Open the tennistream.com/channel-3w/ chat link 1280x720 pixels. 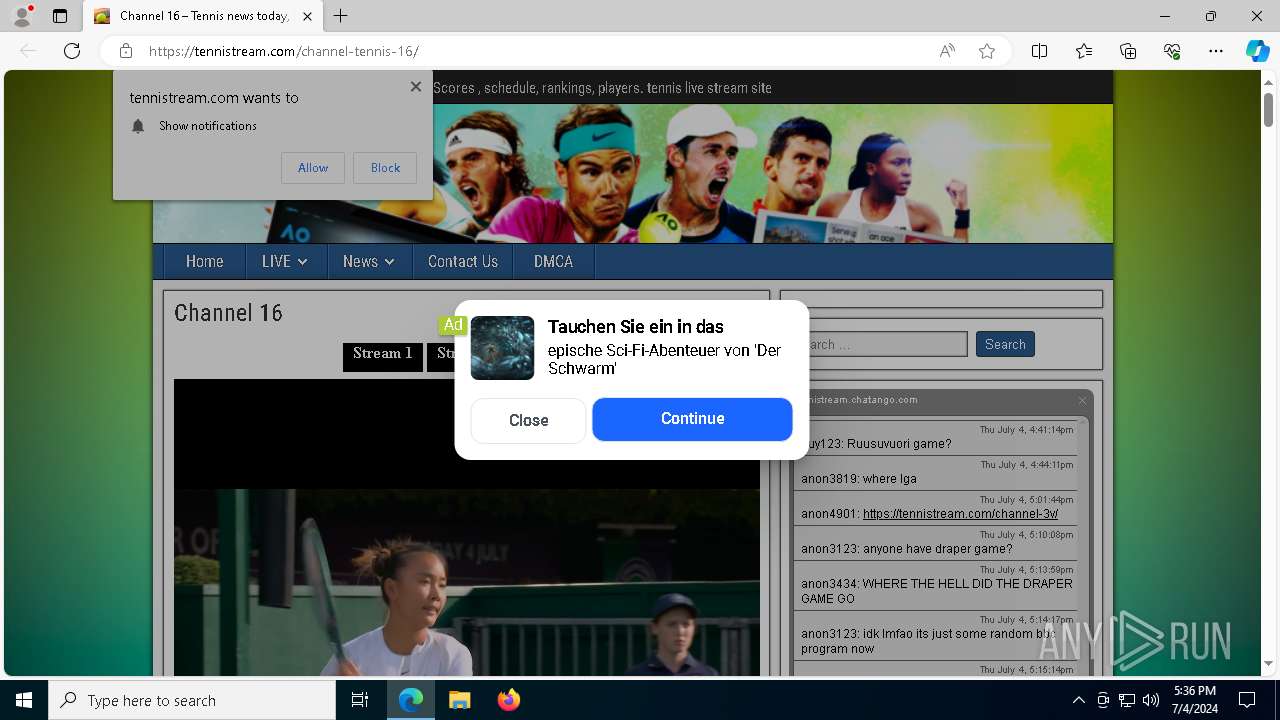(960, 514)
